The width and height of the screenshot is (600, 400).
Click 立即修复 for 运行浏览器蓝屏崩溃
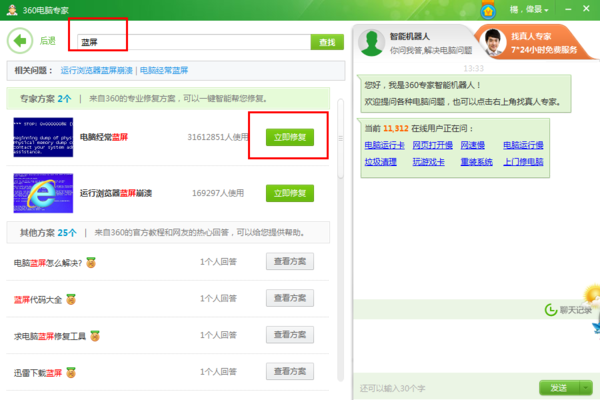click(290, 193)
